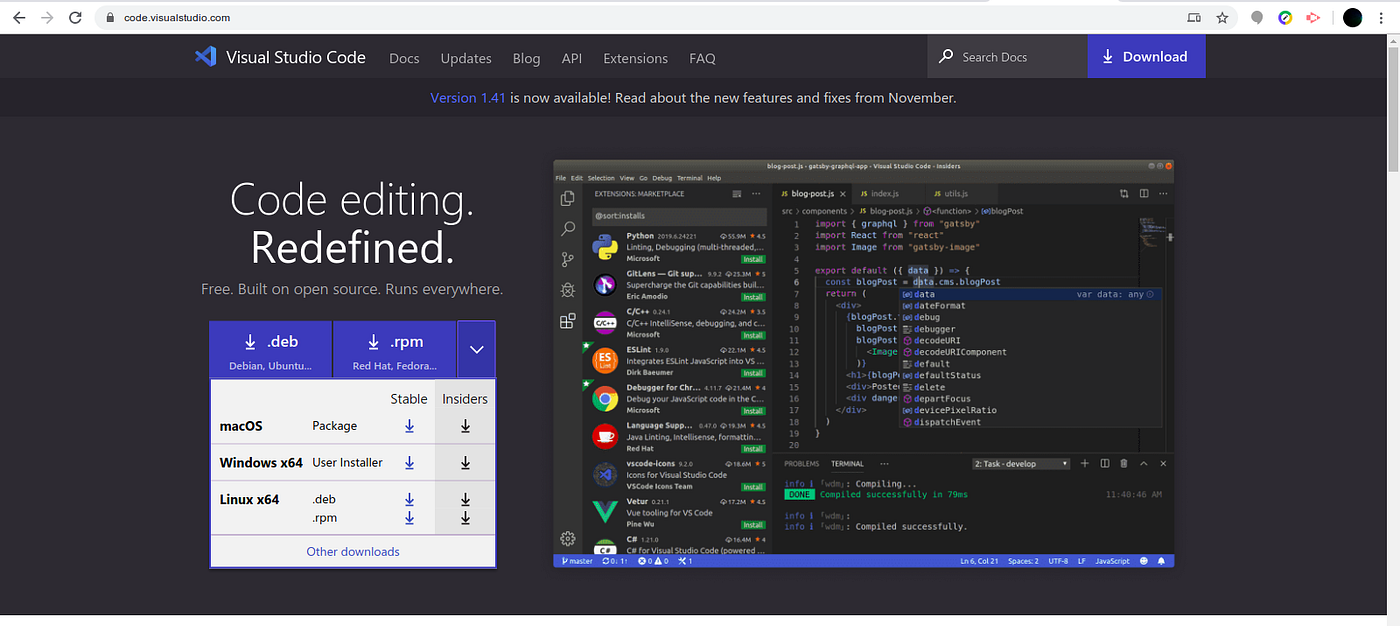1400x626 pixels.
Task: Open the FAQ navigation link
Action: click(x=702, y=58)
